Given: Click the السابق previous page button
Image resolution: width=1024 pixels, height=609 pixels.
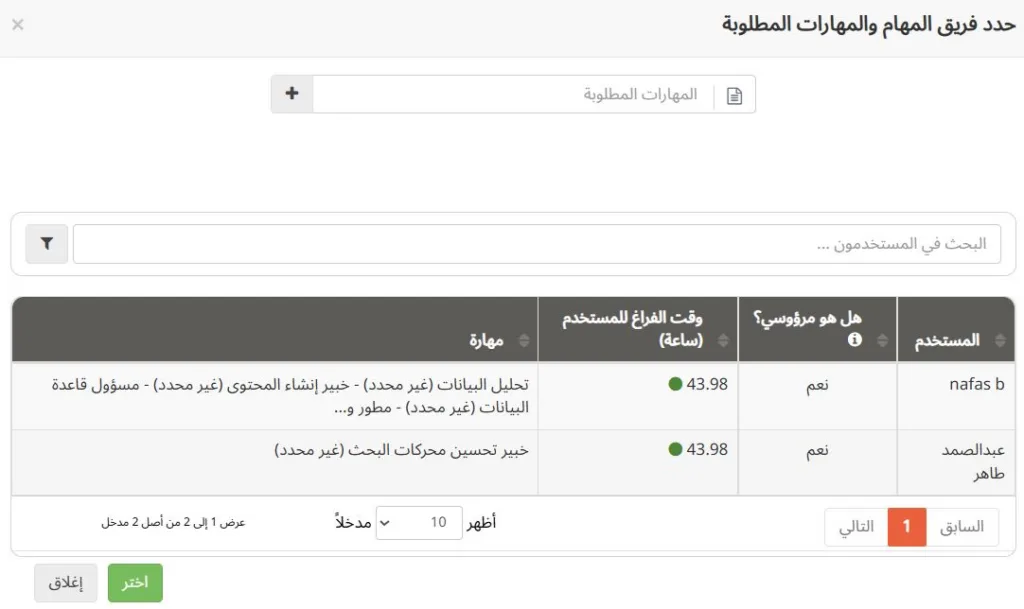Looking at the screenshot, I should 963,527.
